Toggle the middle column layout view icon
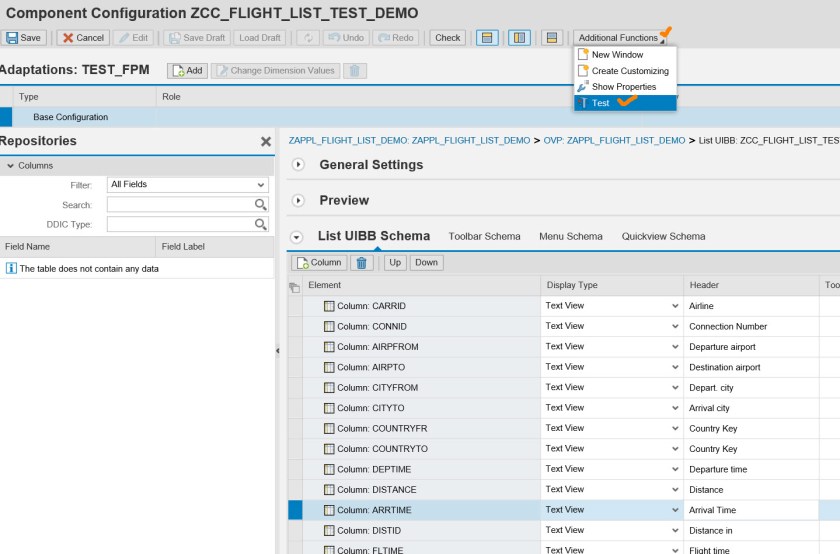840x554 pixels. point(519,38)
